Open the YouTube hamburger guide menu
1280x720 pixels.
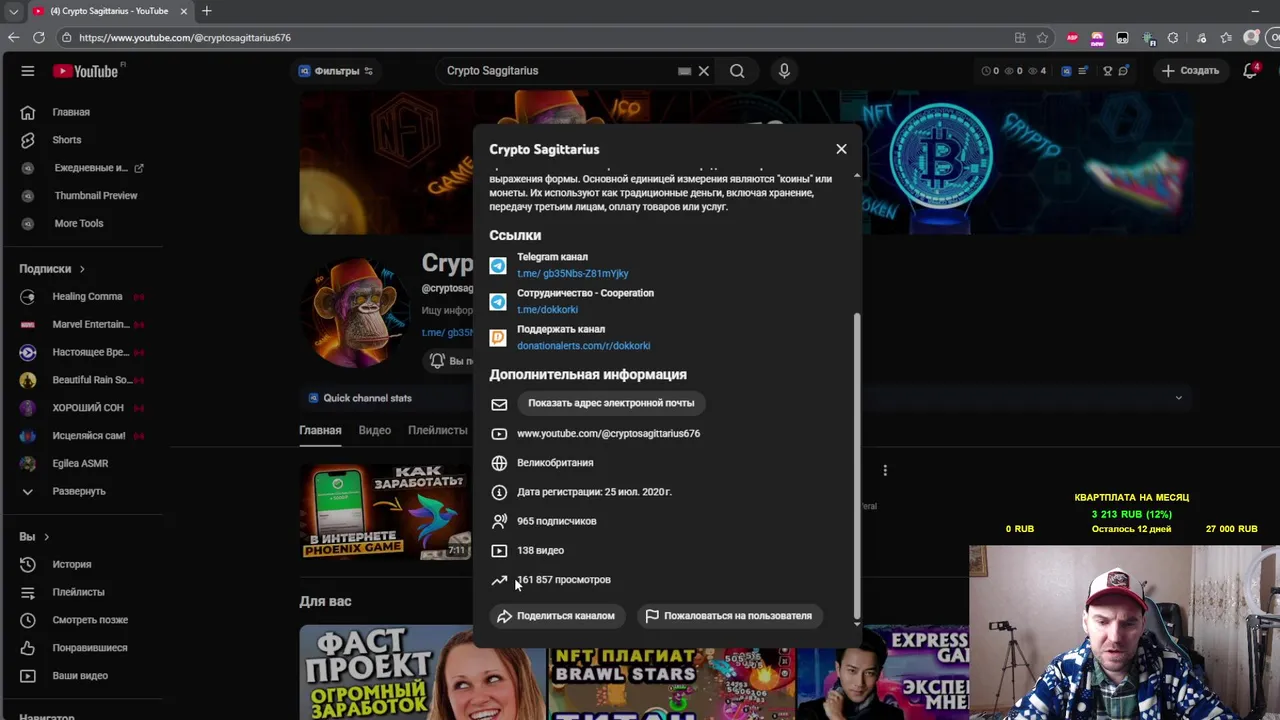coord(28,71)
